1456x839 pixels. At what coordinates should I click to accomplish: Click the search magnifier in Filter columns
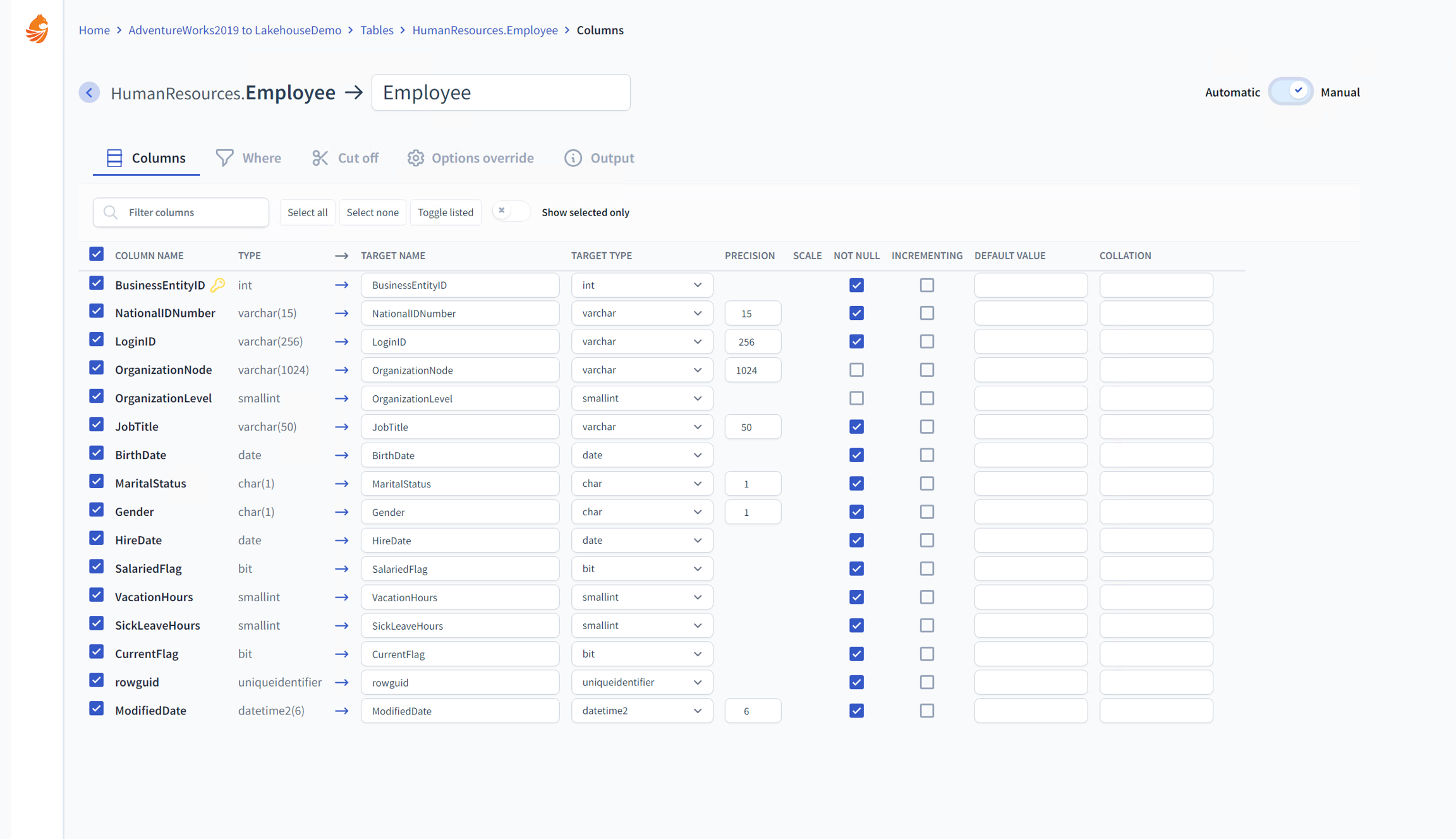pyautogui.click(x=111, y=212)
